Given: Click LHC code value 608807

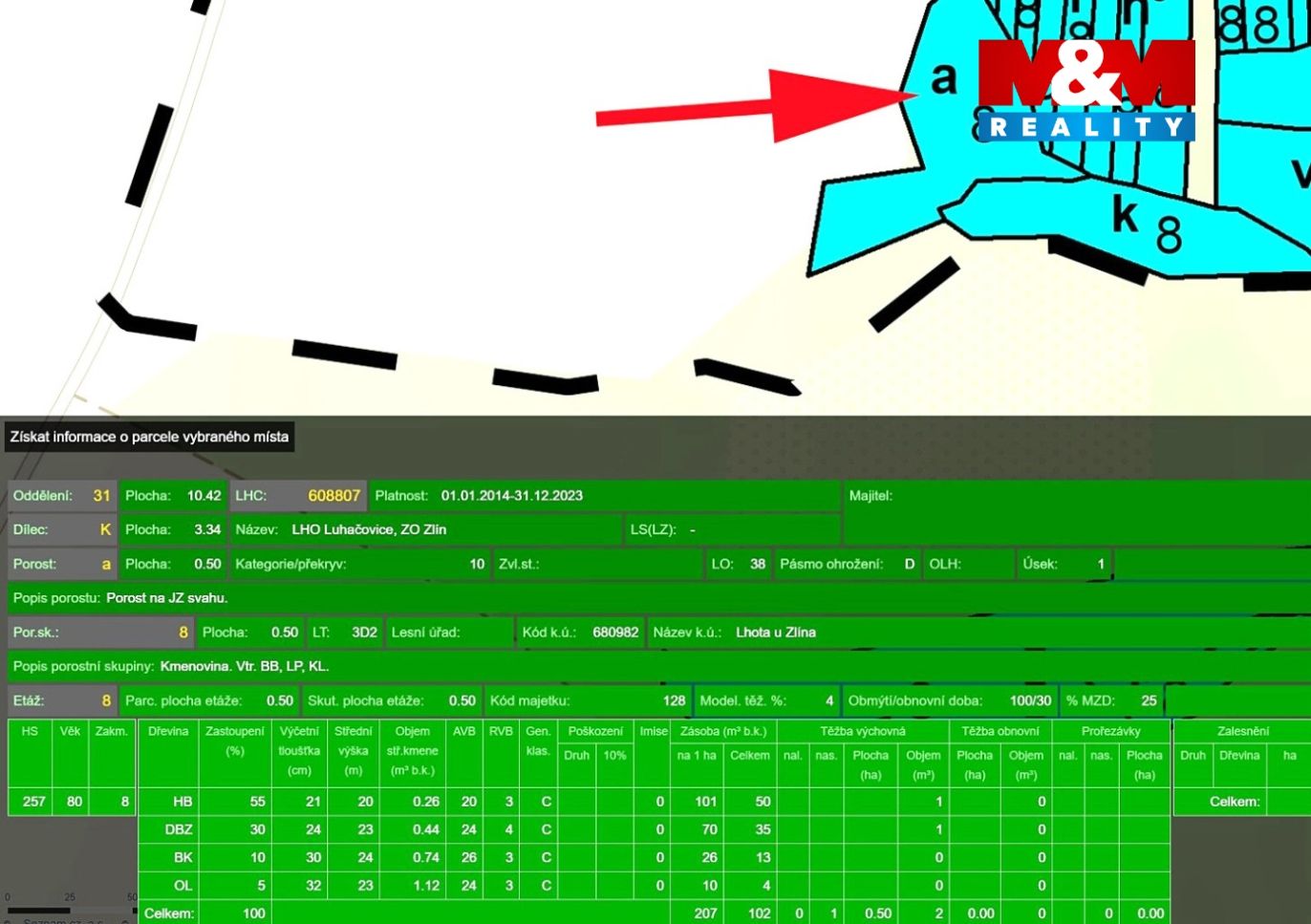Looking at the screenshot, I should [x=333, y=496].
